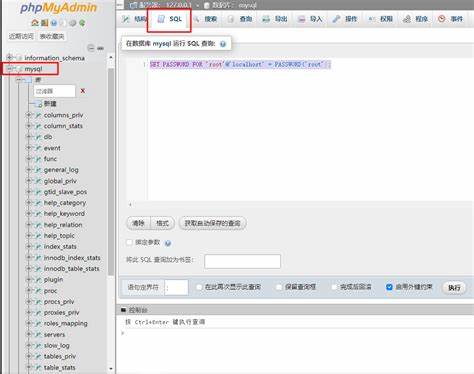Open the innodb_index_stats table
The image size is (474, 374).
pos(72,258)
